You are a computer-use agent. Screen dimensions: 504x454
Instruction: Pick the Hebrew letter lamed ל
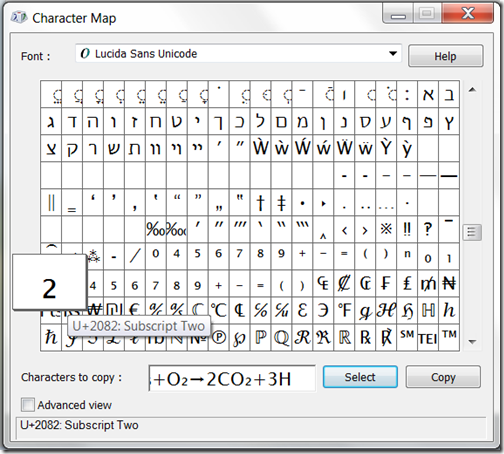click(x=260, y=121)
